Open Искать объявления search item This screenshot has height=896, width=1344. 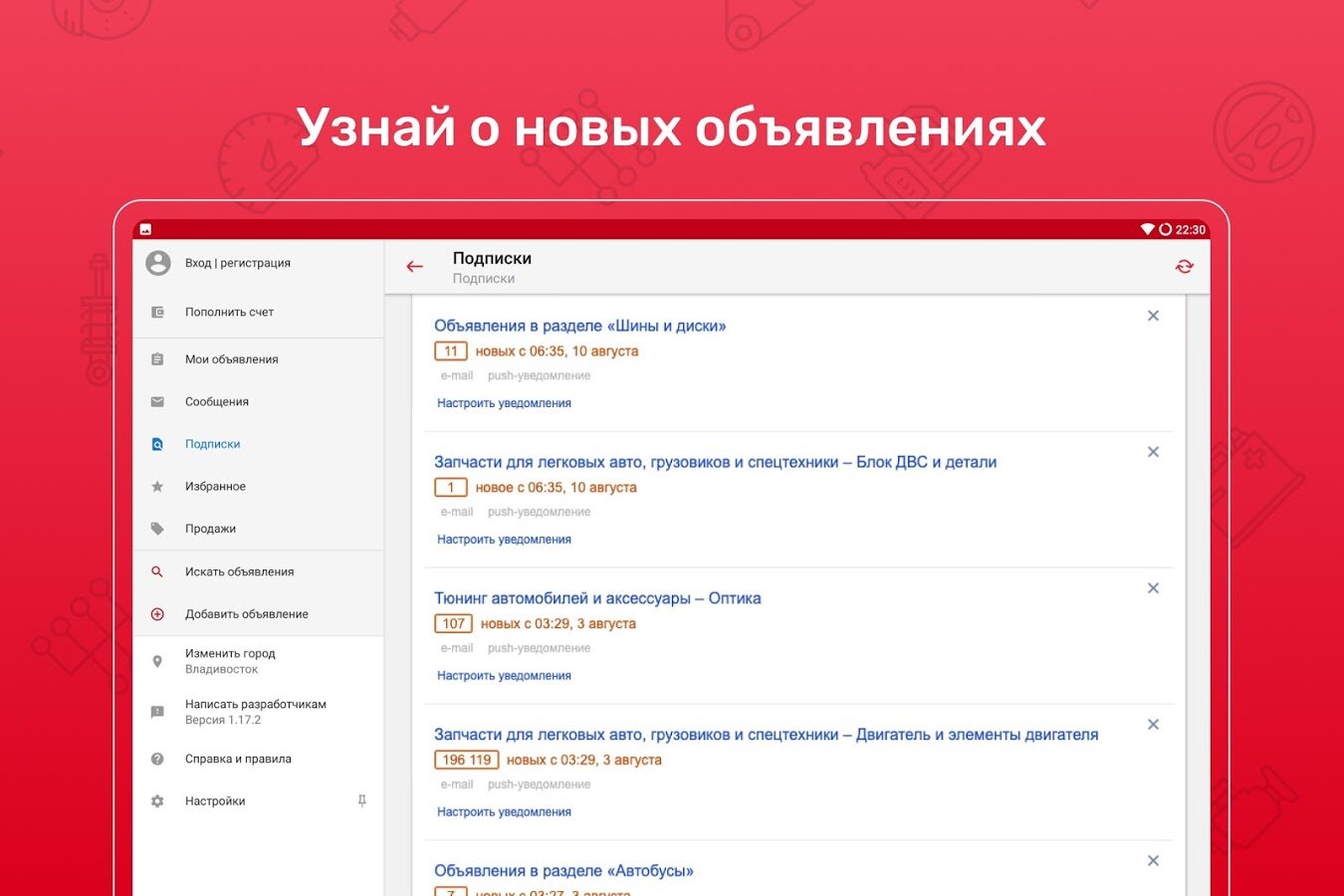tap(258, 571)
